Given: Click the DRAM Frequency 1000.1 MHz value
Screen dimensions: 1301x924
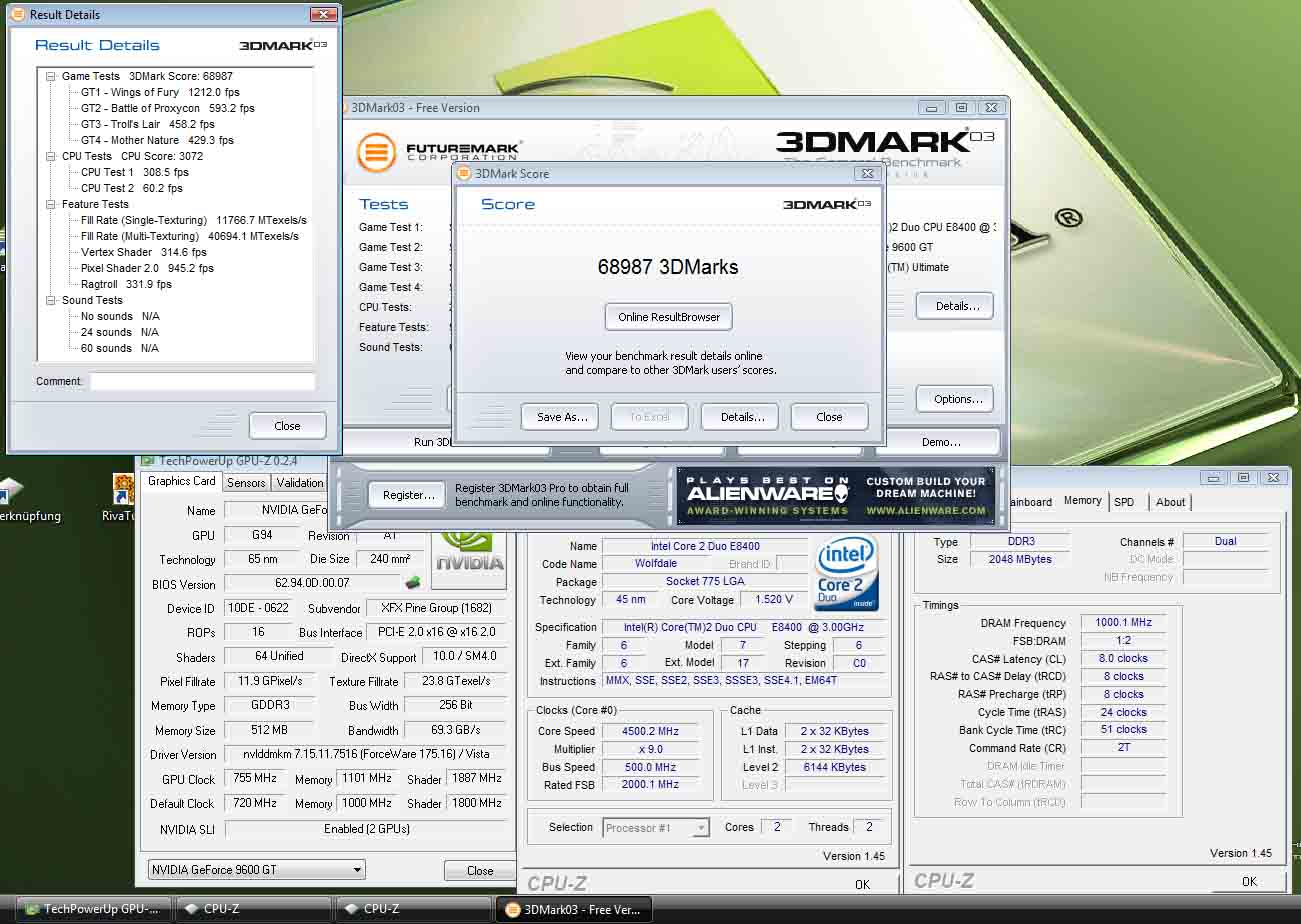Looking at the screenshot, I should pyautogui.click(x=1123, y=622).
